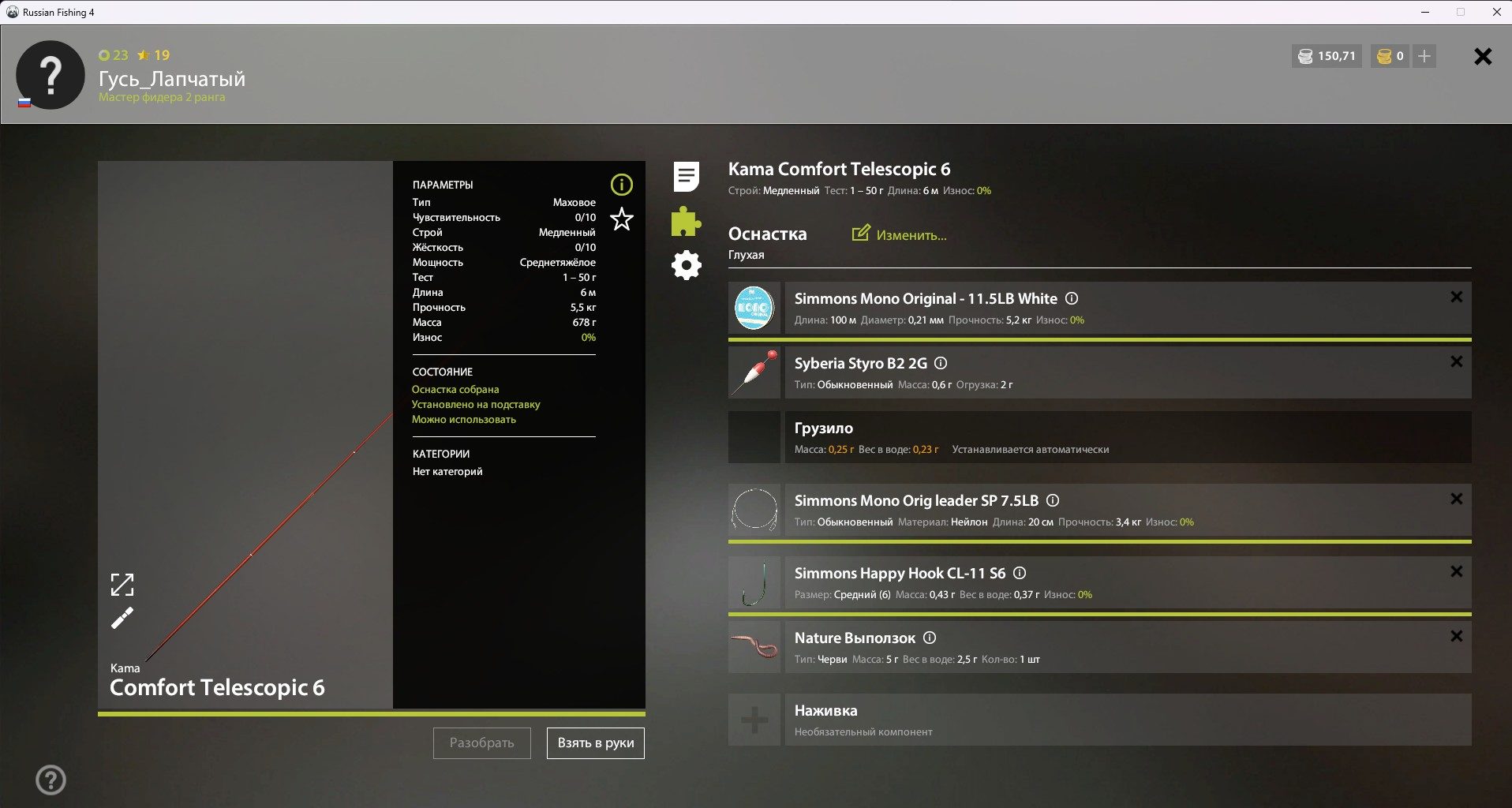1512x808 pixels.
Task: Open the help question mark icon
Action: [x=51, y=780]
